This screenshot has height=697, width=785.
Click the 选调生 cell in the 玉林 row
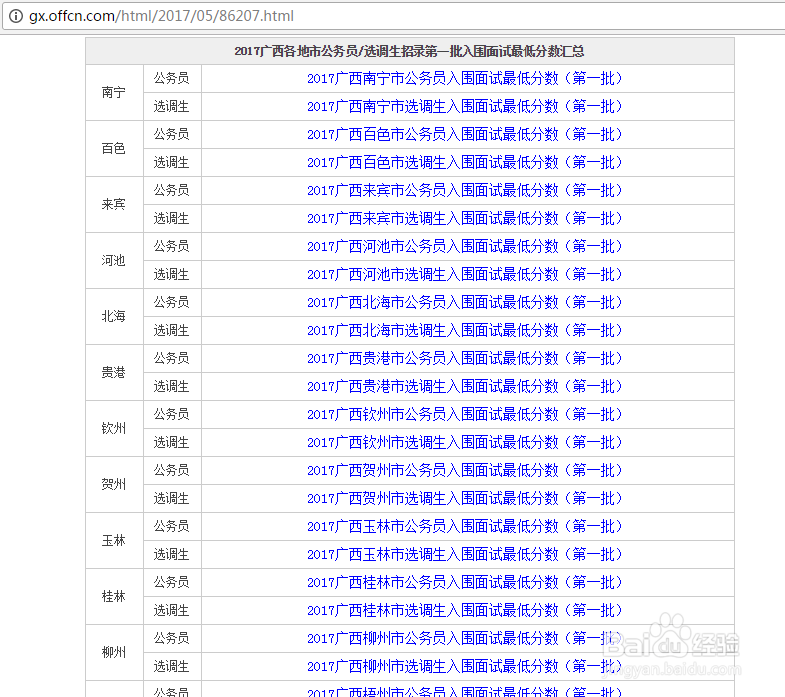172,555
